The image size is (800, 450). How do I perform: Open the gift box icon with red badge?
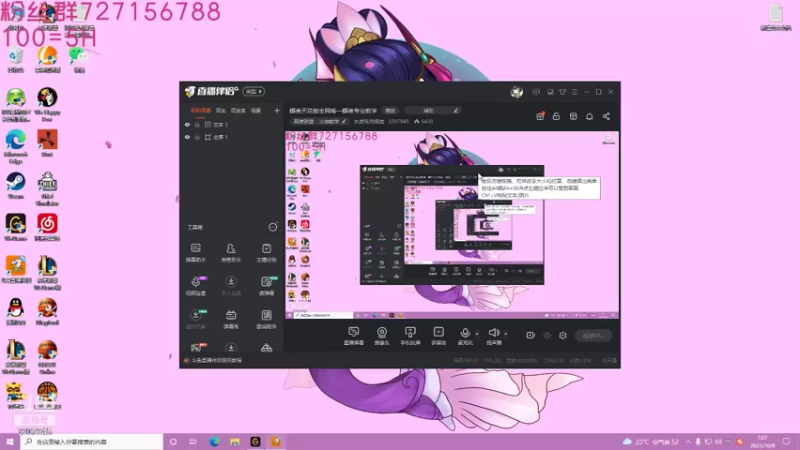click(x=540, y=116)
